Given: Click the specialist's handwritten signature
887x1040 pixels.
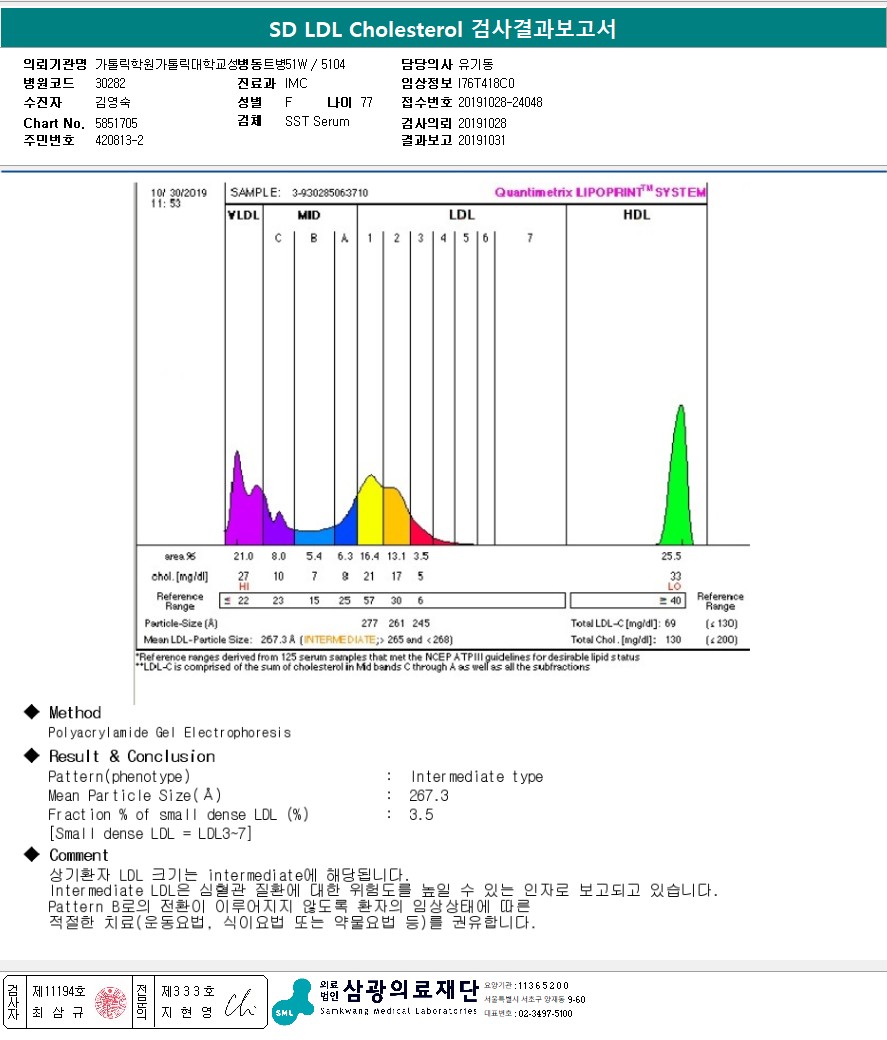Looking at the screenshot, I should point(239,1004).
